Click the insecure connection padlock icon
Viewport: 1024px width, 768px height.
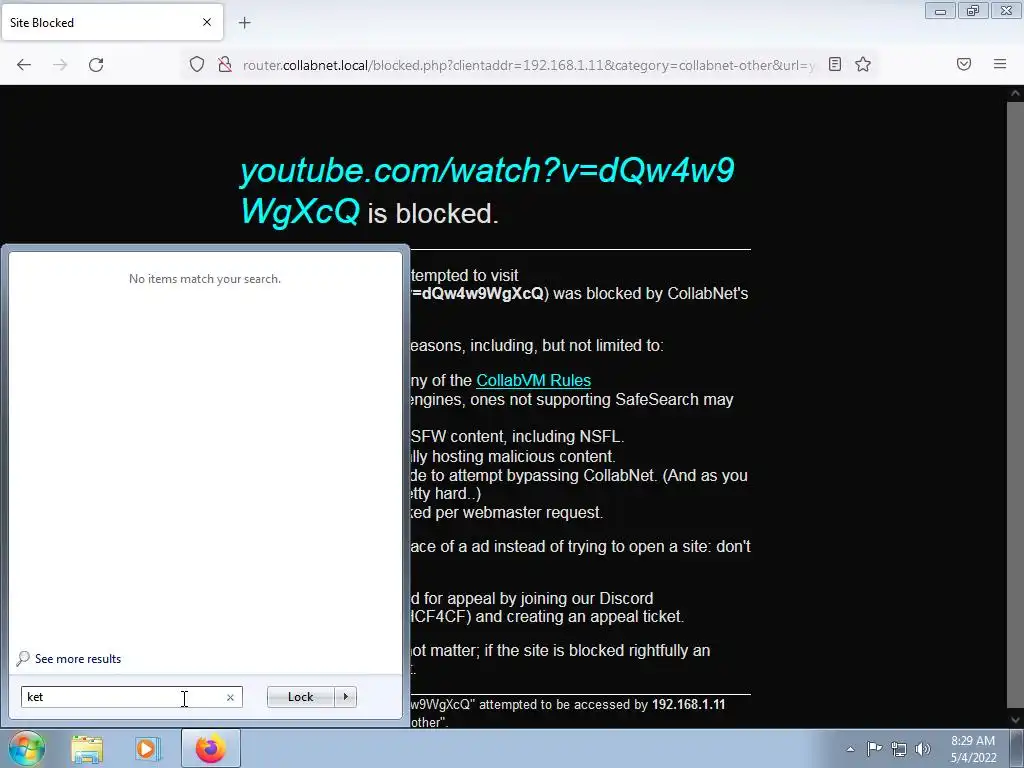pos(225,64)
